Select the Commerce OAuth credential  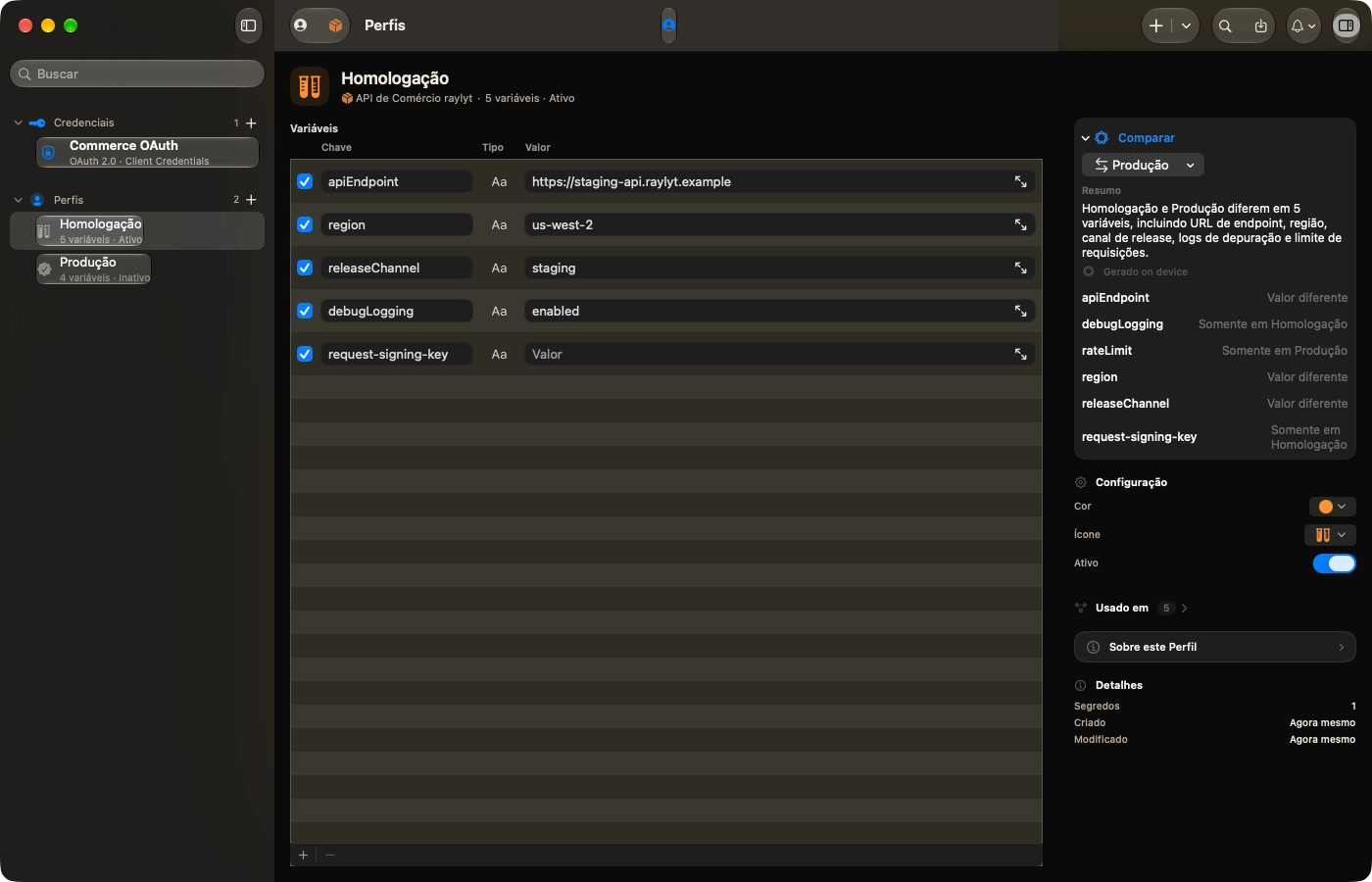pos(148,153)
